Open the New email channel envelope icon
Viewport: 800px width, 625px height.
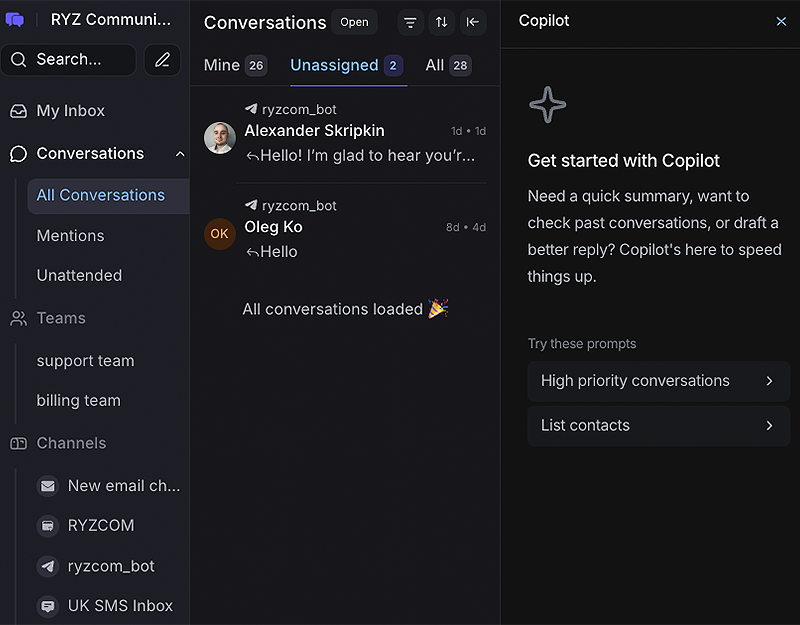click(48, 485)
